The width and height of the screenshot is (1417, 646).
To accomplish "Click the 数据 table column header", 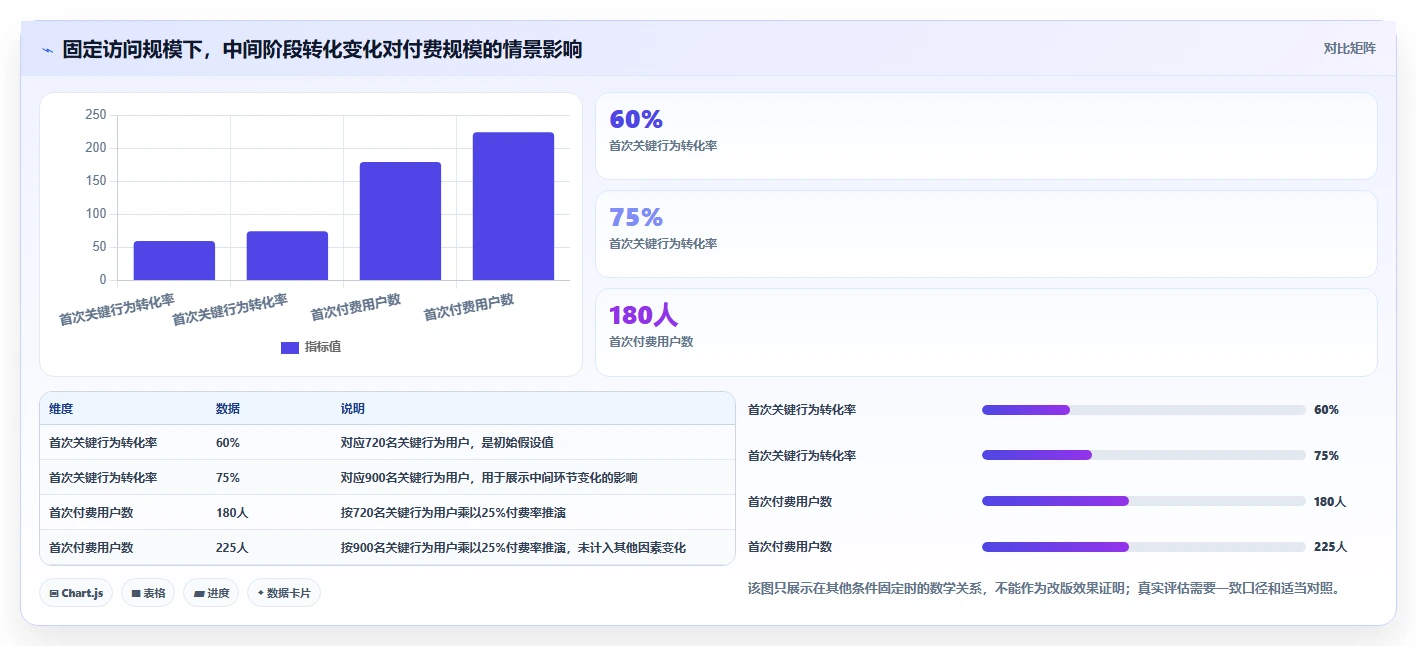I will click(x=228, y=409).
